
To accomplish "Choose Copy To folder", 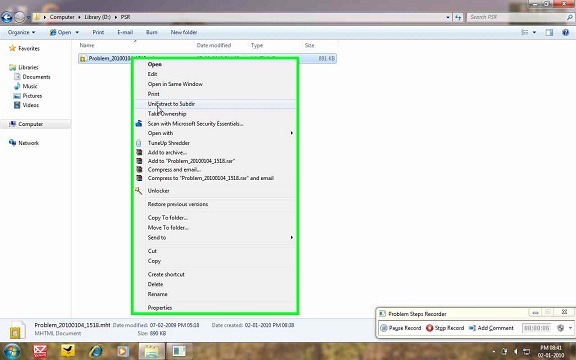I will point(168,217).
